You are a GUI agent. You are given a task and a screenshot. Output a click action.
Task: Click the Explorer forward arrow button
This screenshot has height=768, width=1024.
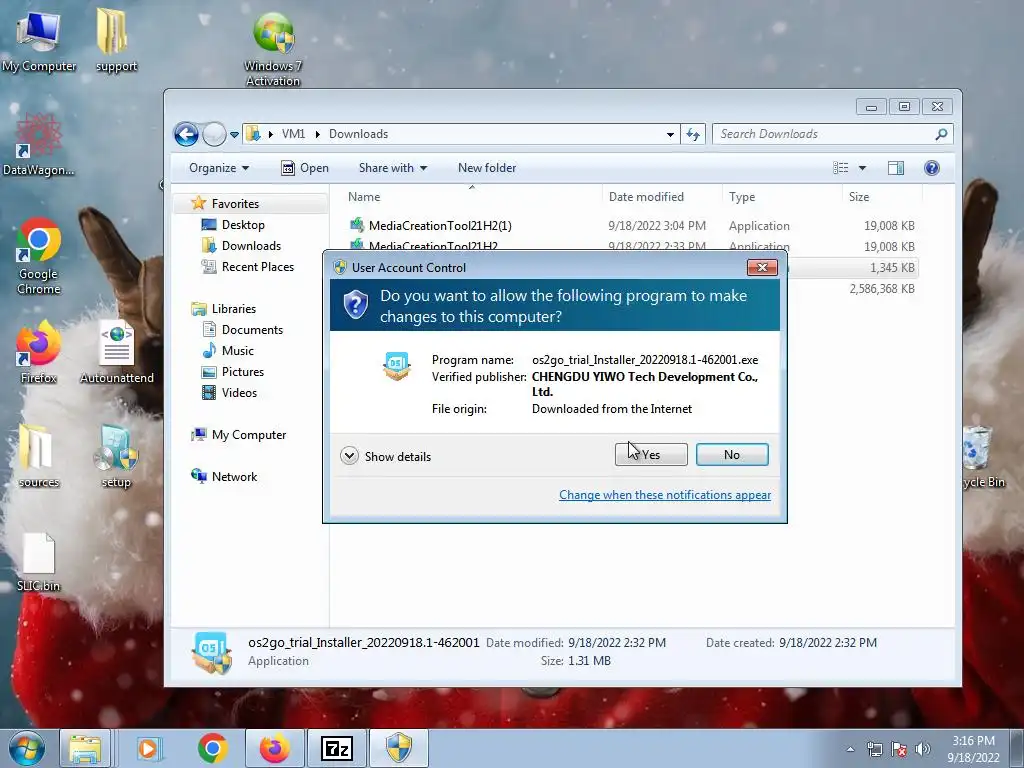click(x=214, y=135)
